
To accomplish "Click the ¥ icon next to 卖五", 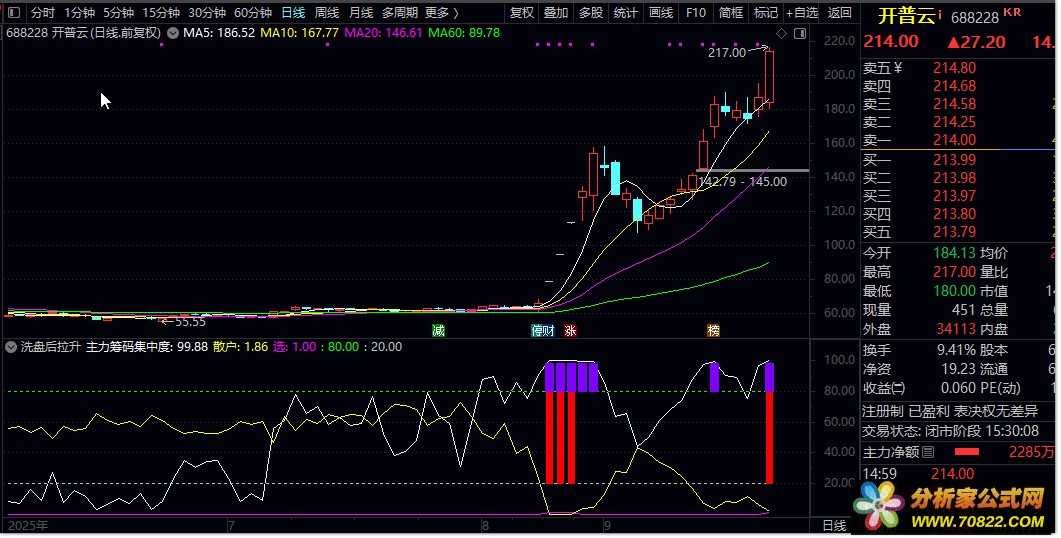I will pos(898,68).
